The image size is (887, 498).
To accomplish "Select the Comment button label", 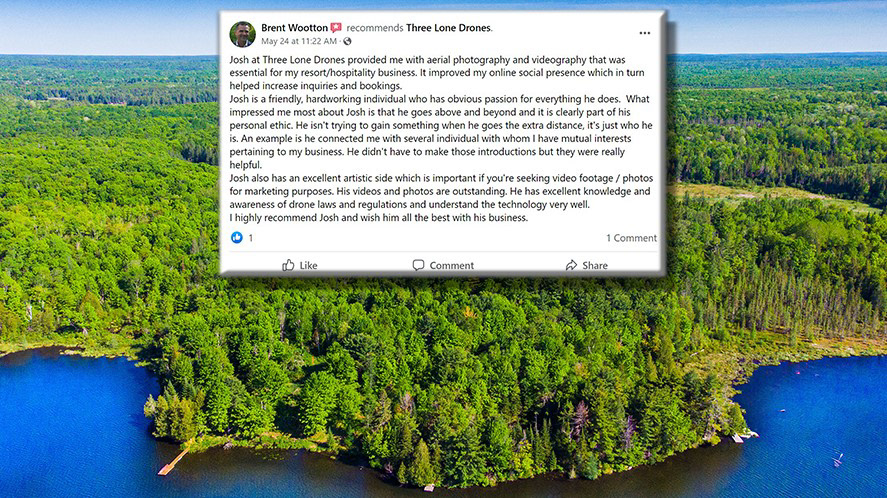I will click(x=451, y=265).
